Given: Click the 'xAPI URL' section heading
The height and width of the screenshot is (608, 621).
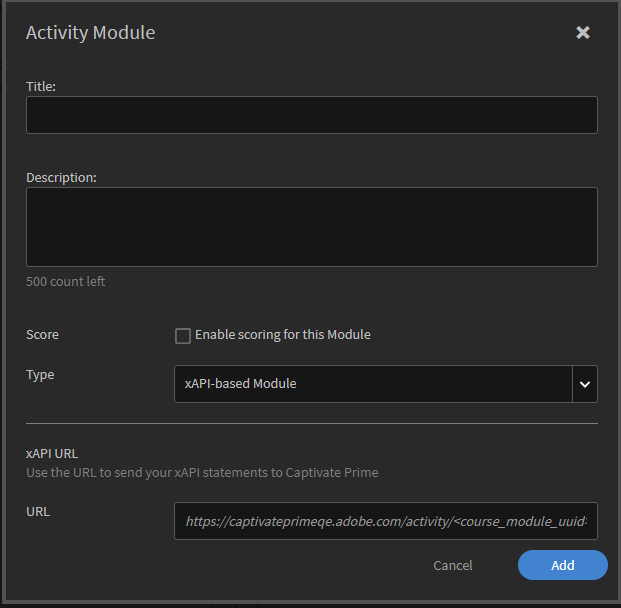Looking at the screenshot, I should 52,454.
